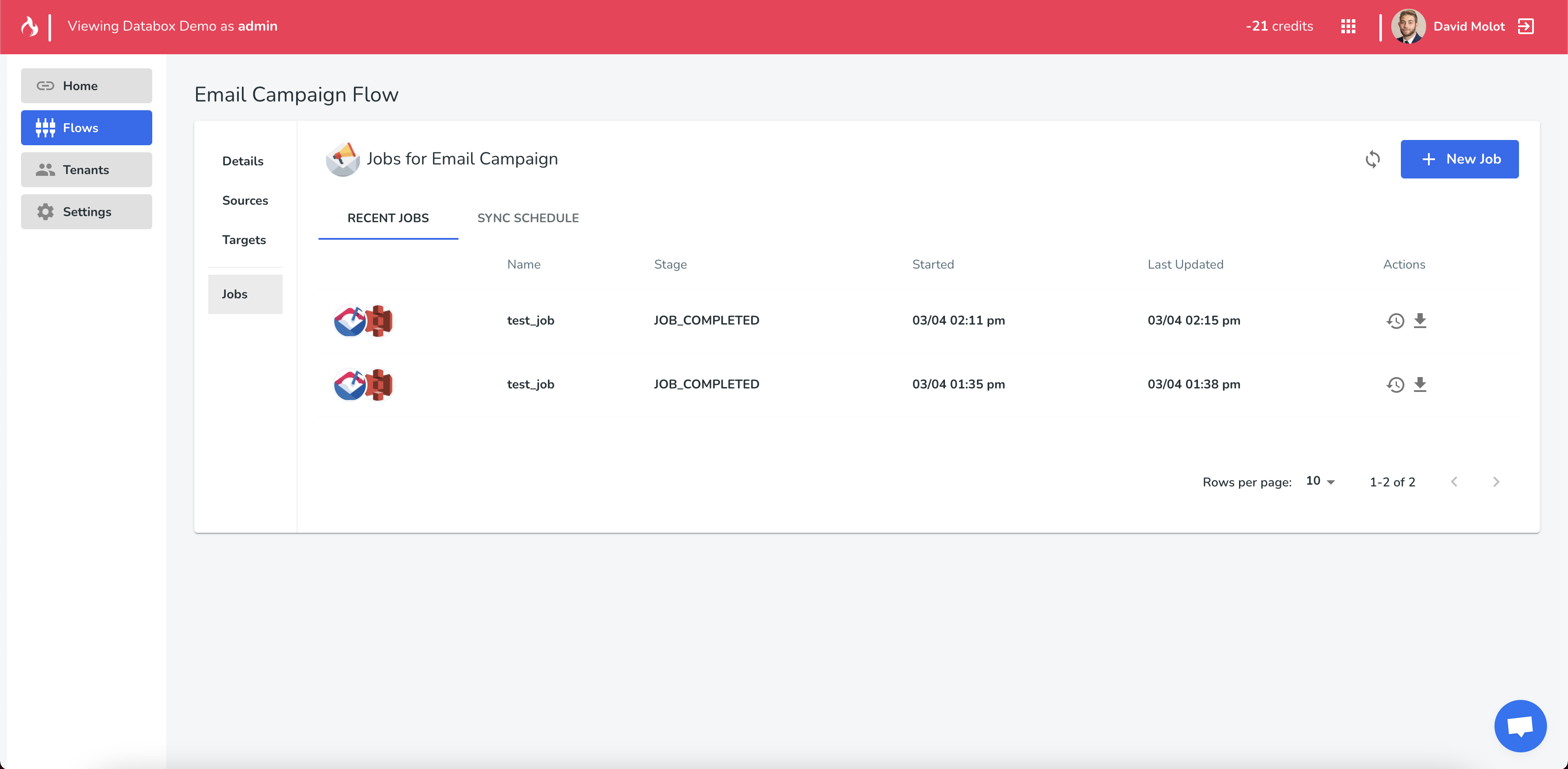Open the apps grid icon in header
Viewport: 1568px width, 769px height.
pyautogui.click(x=1347, y=26)
